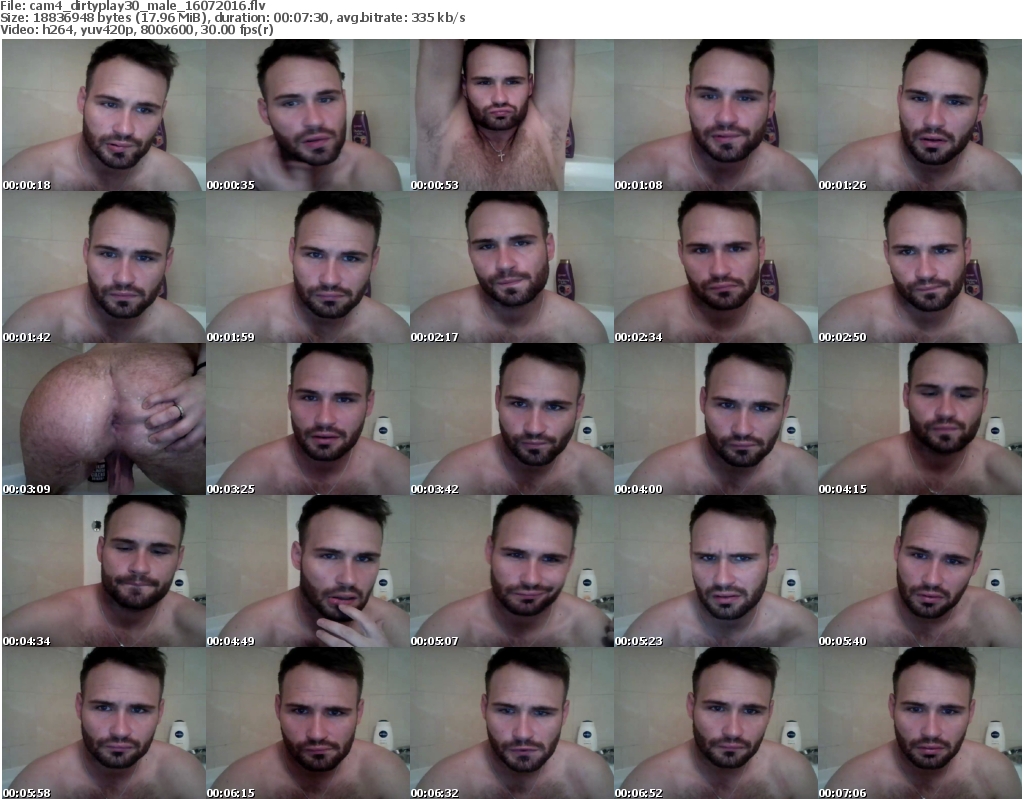Open the frame at timestamp 00:01:42
1024x799 pixels.
104,267
